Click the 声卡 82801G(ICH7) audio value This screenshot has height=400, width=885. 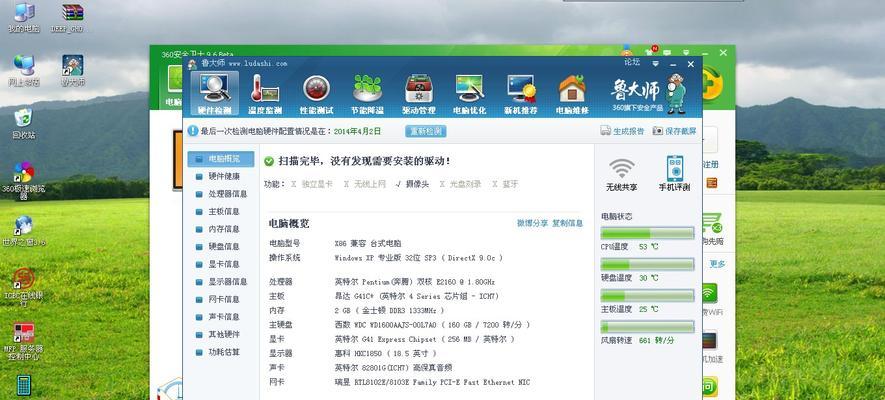pos(393,367)
